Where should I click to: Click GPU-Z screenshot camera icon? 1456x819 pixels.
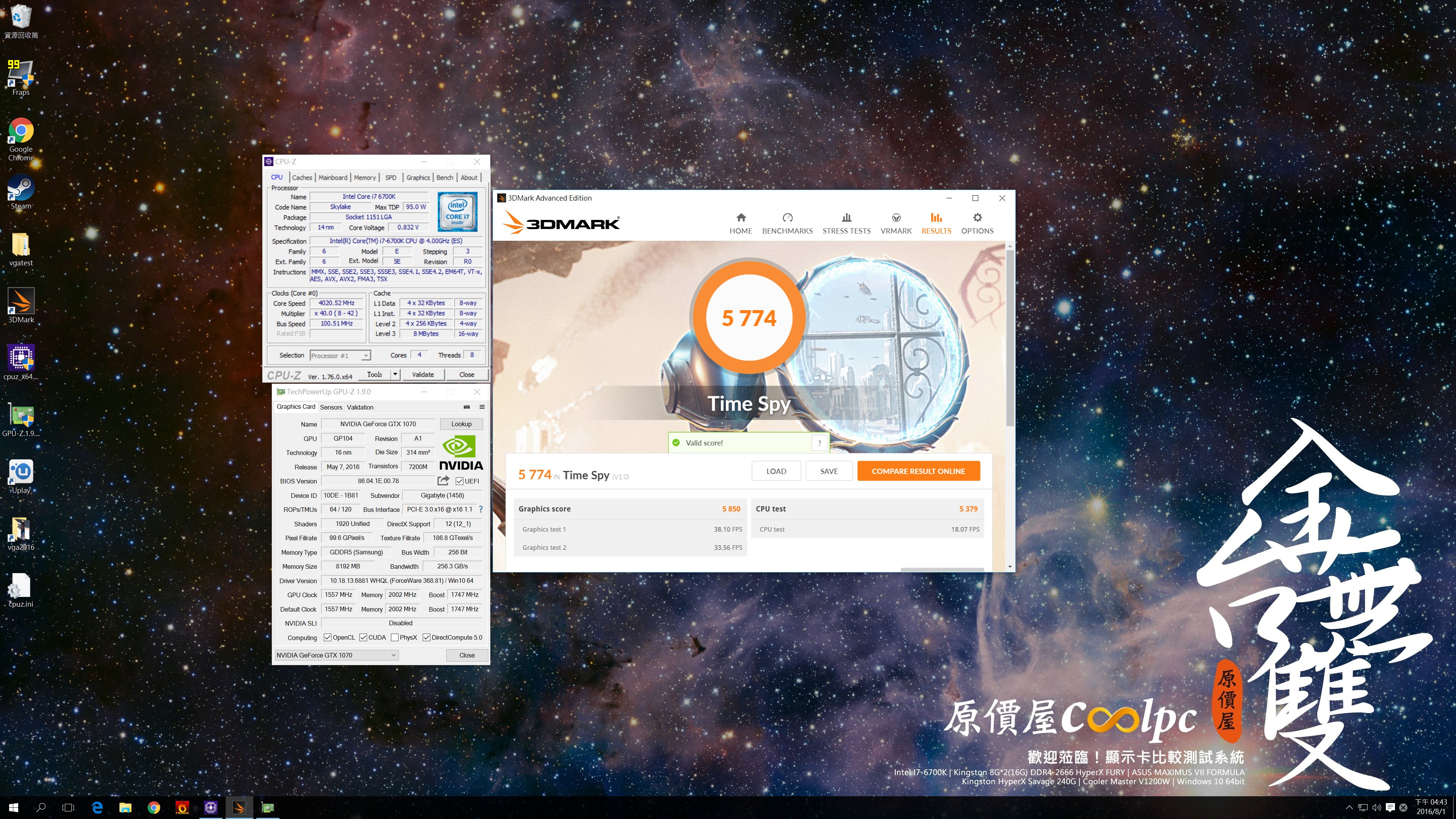pos(466,407)
